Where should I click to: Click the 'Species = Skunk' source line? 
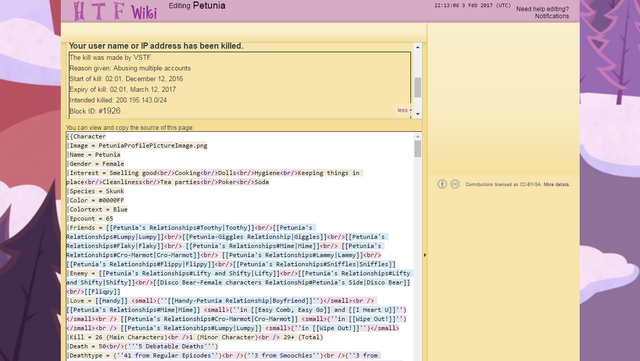[x=96, y=191]
